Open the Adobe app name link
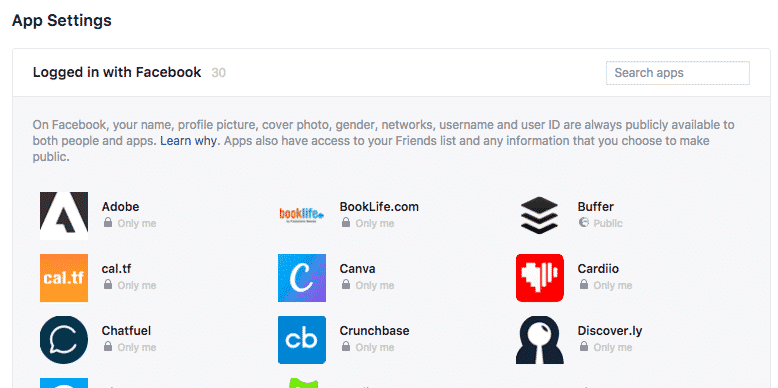The image size is (778, 388). pyautogui.click(x=120, y=206)
